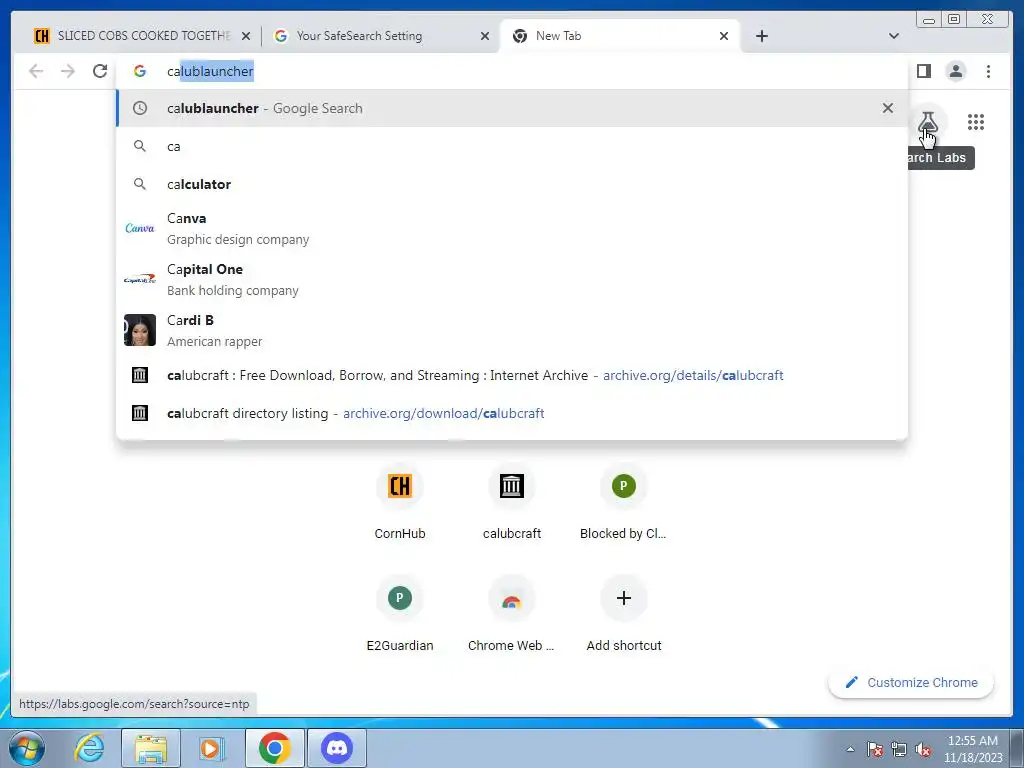Viewport: 1024px width, 768px height.
Task: Open the taskbar clock and date
Action: 973,749
